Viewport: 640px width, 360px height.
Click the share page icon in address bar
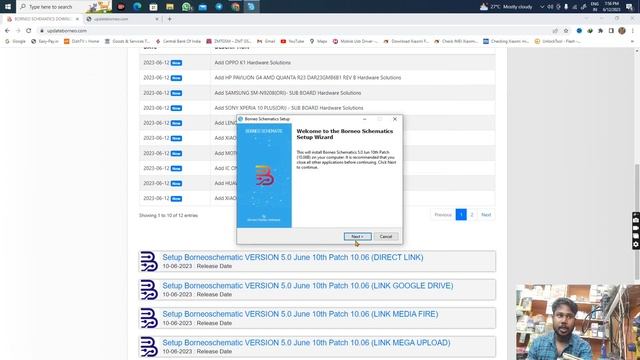(555, 31)
